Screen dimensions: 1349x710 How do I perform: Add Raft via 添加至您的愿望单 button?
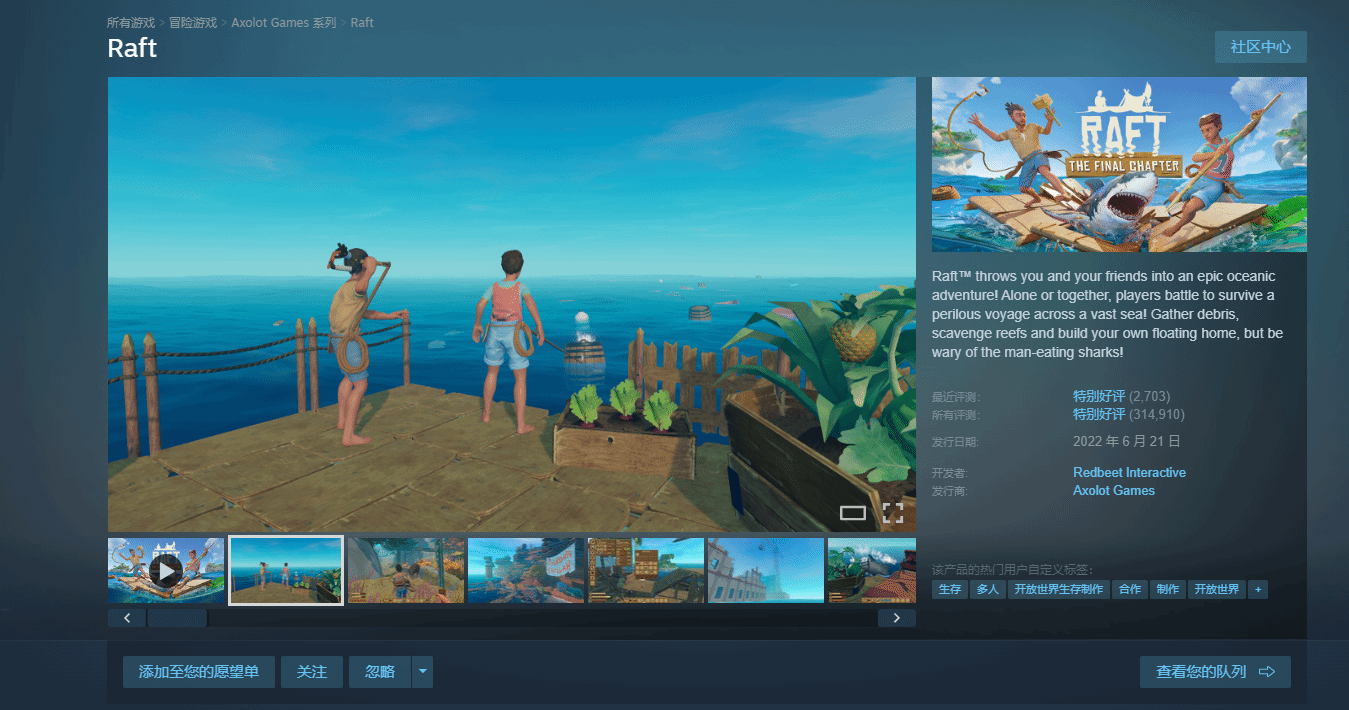[x=198, y=672]
